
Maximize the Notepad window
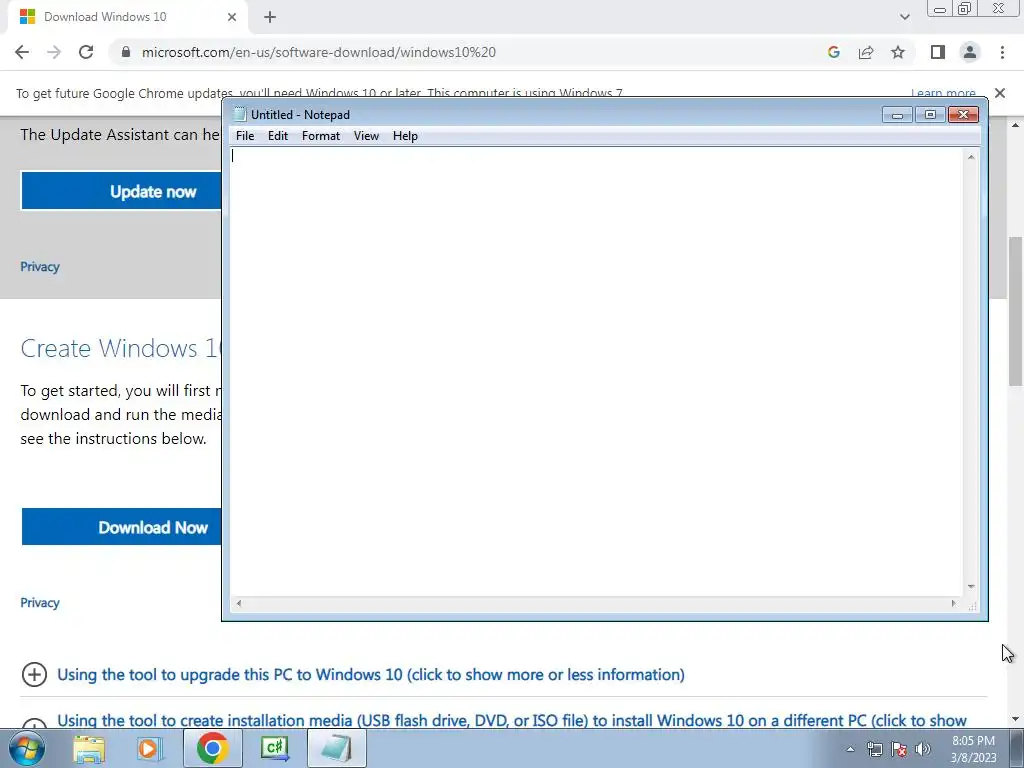[930, 115]
